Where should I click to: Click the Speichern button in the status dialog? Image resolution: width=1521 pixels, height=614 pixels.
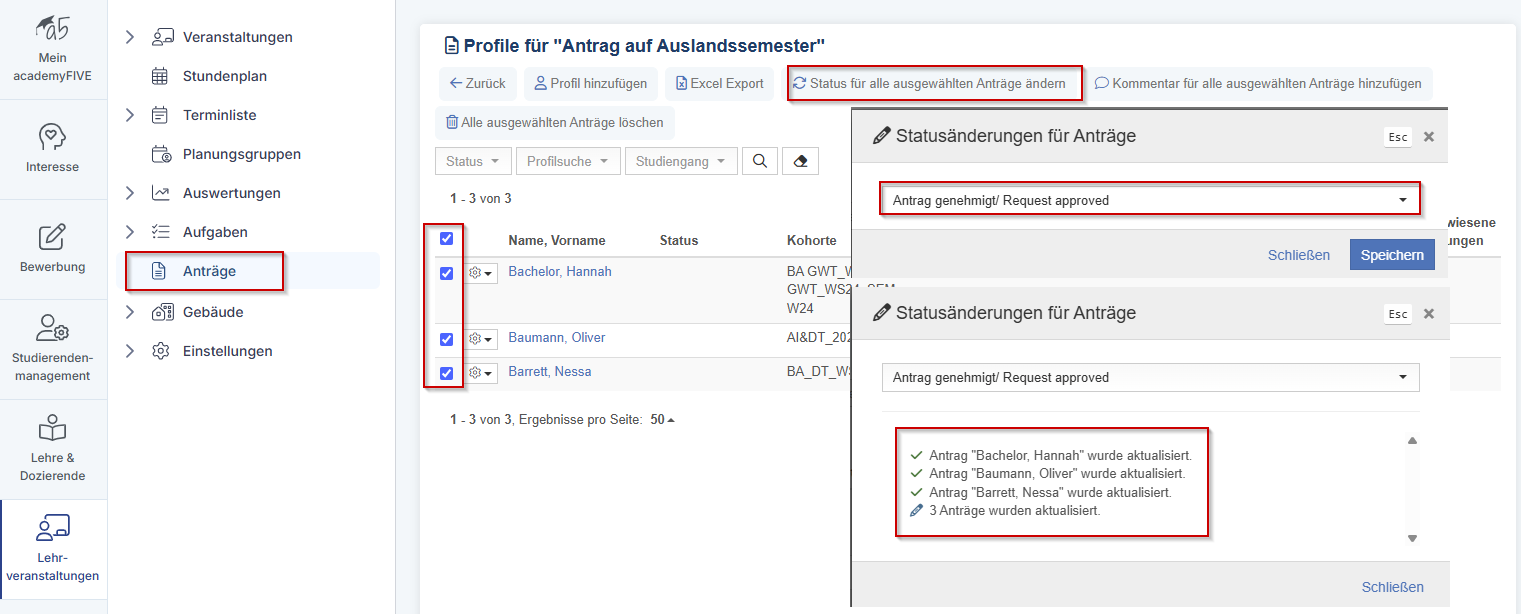pyautogui.click(x=1392, y=254)
